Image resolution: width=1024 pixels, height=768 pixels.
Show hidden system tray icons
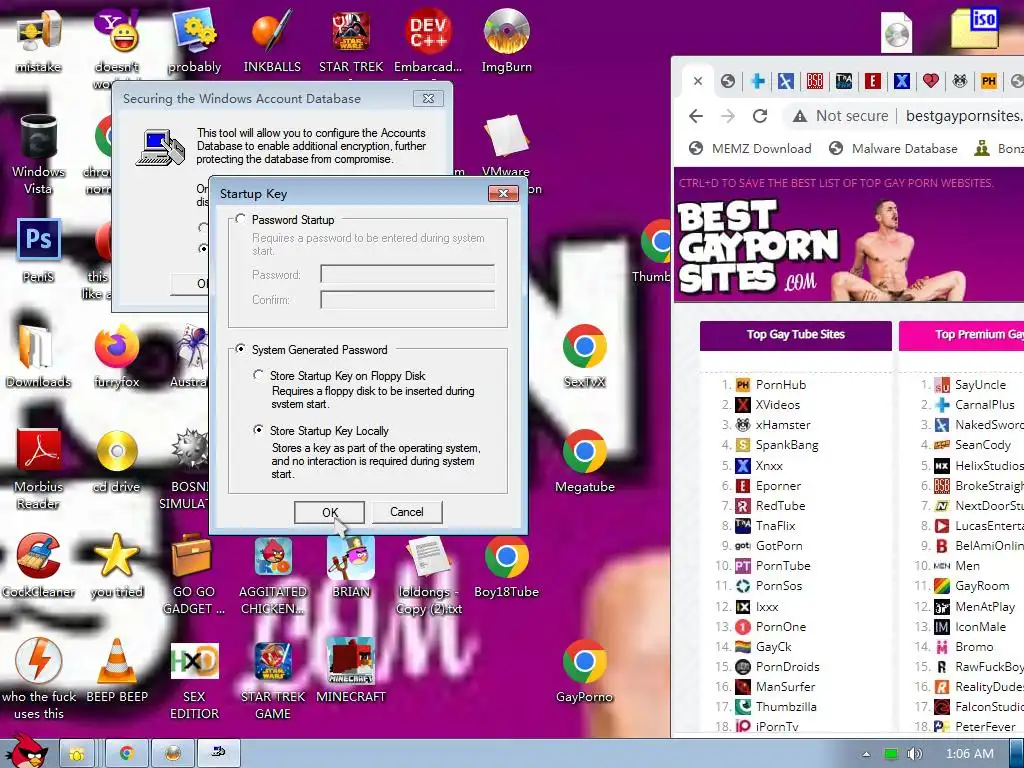coord(866,754)
